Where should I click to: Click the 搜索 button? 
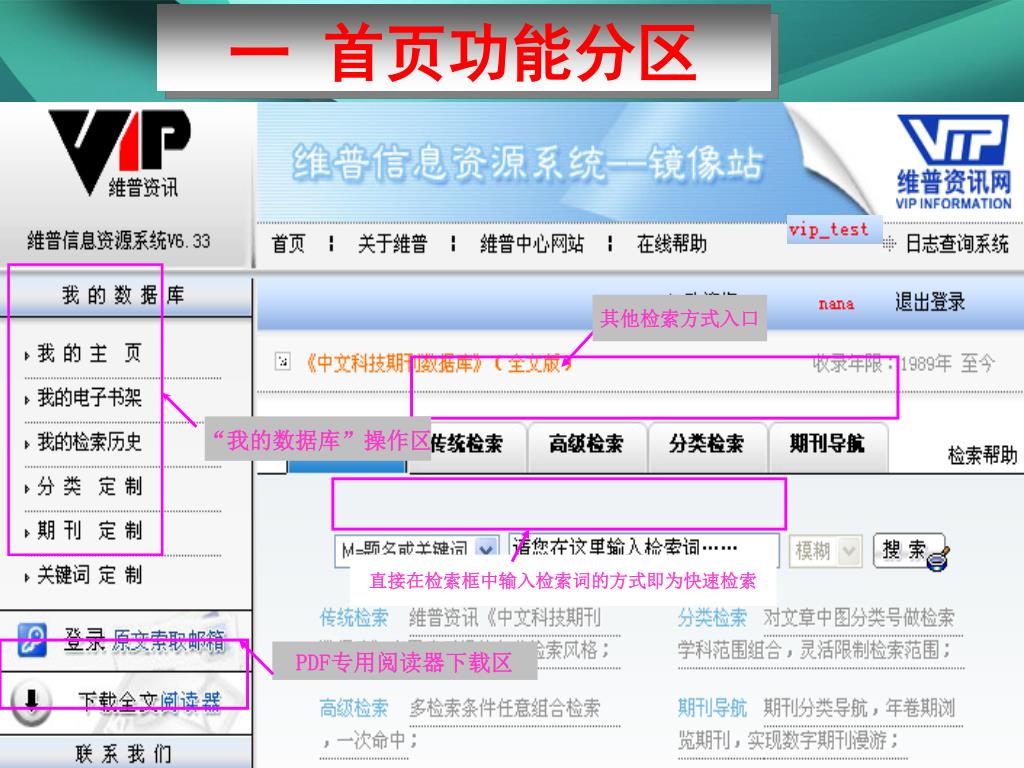[910, 551]
